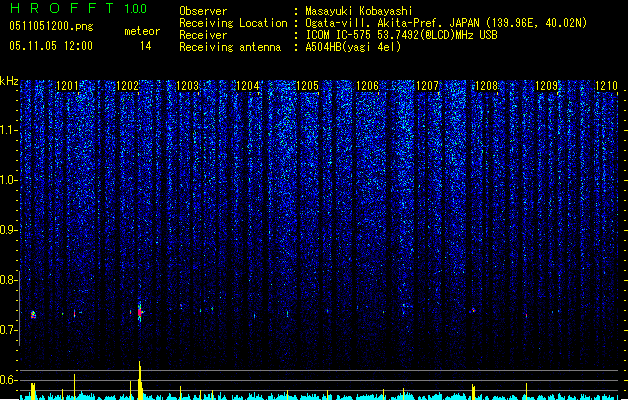This screenshot has height=400, width=629.
Task: Click the HROFFT title text
Action: pos(62,8)
